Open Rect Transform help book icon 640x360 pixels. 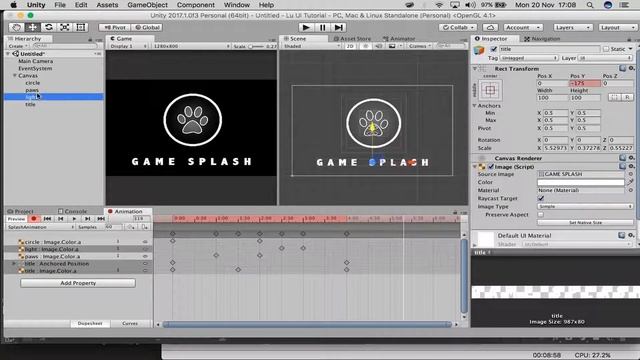click(622, 69)
